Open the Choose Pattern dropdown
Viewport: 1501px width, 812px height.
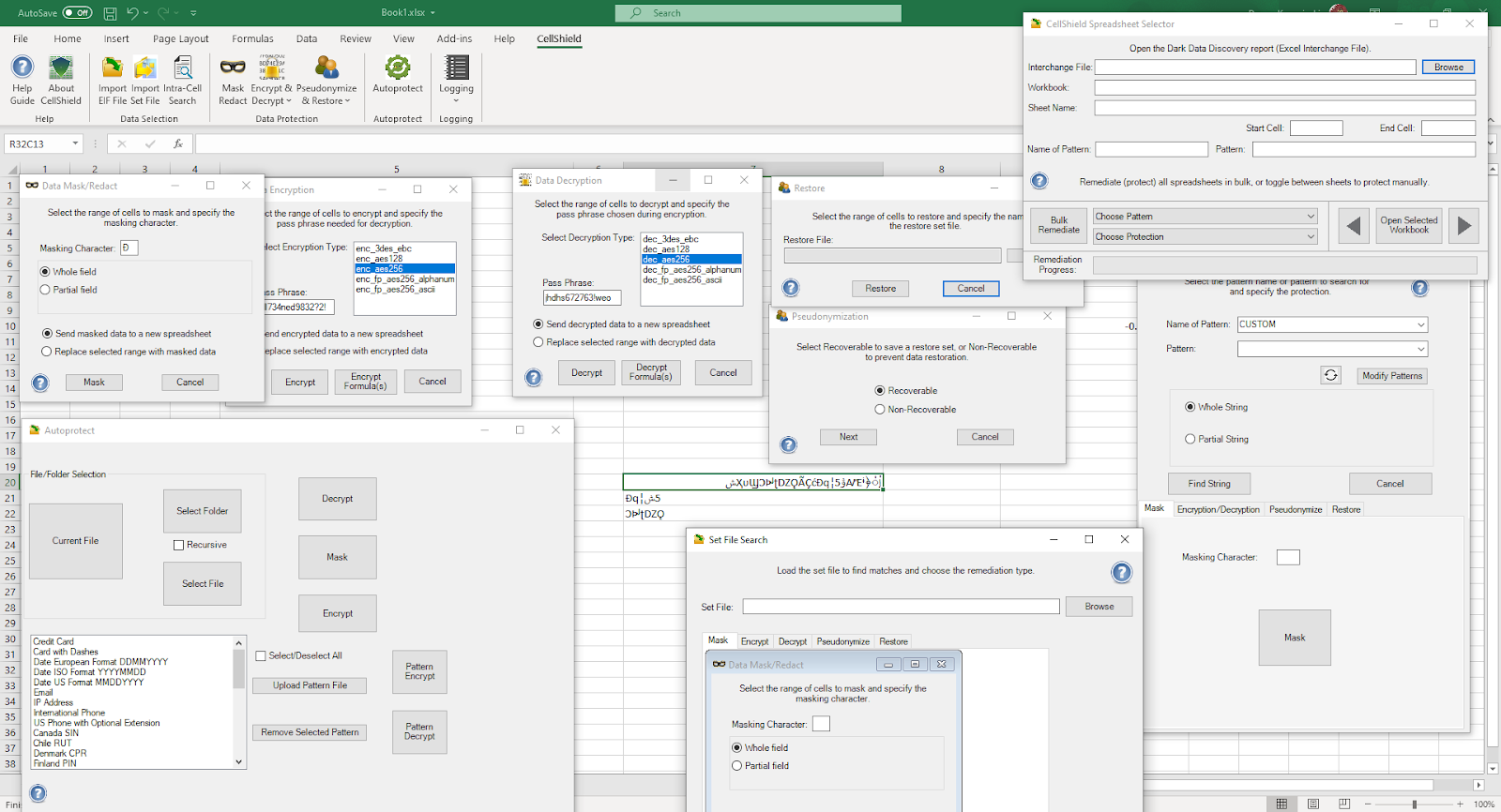click(x=1205, y=217)
